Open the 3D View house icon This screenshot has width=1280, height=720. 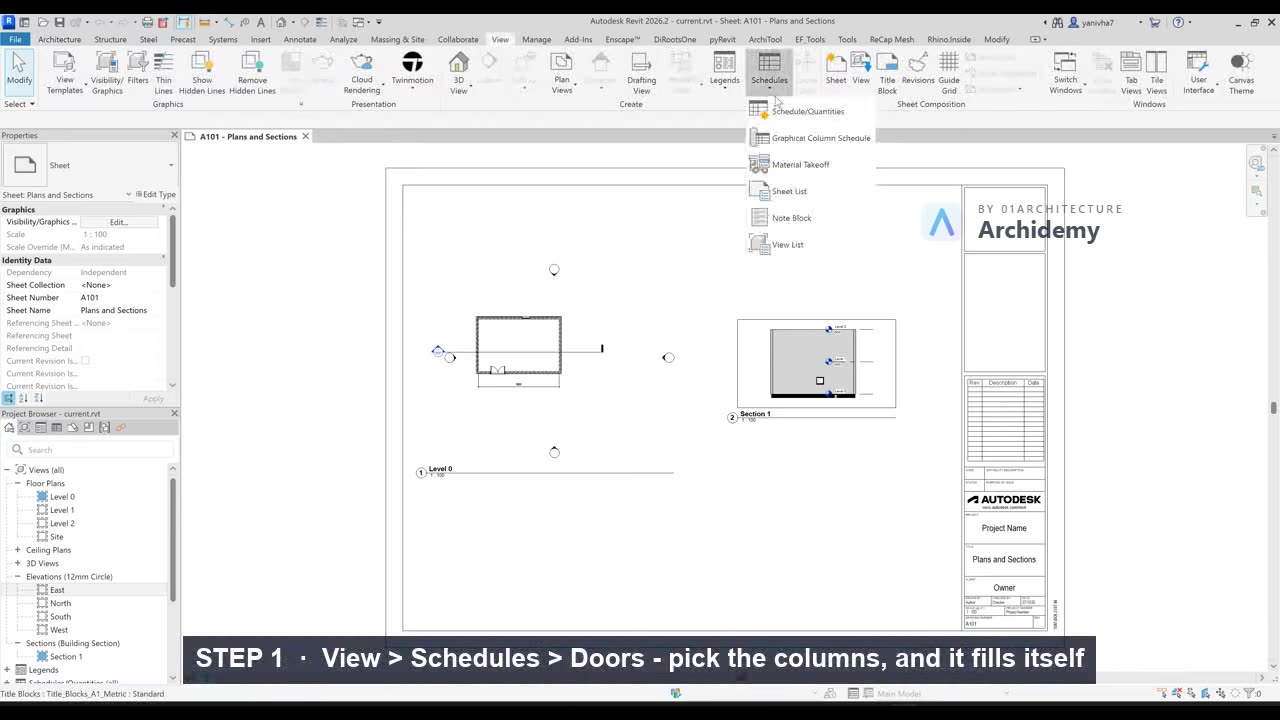[459, 73]
